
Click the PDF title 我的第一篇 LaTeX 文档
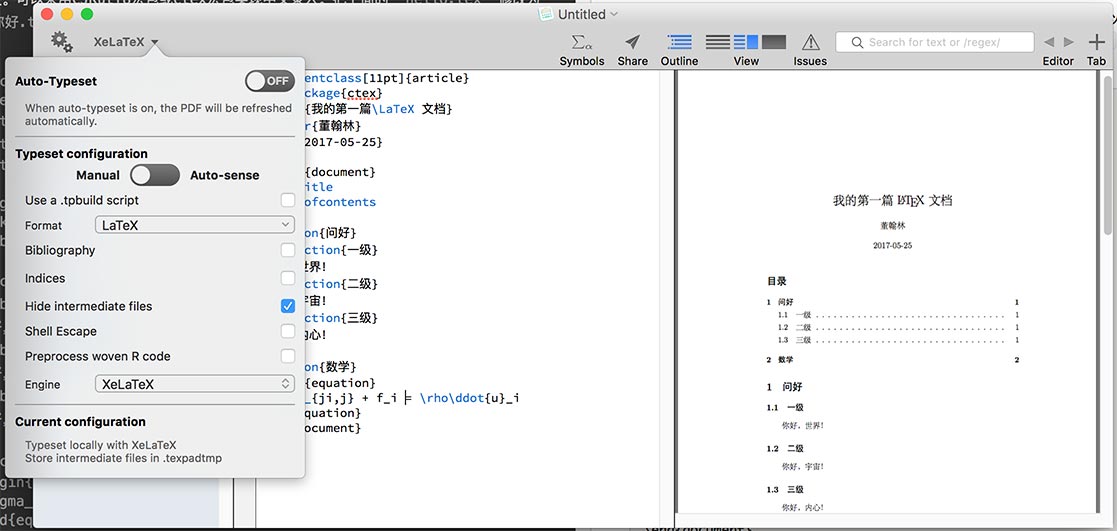(893, 201)
